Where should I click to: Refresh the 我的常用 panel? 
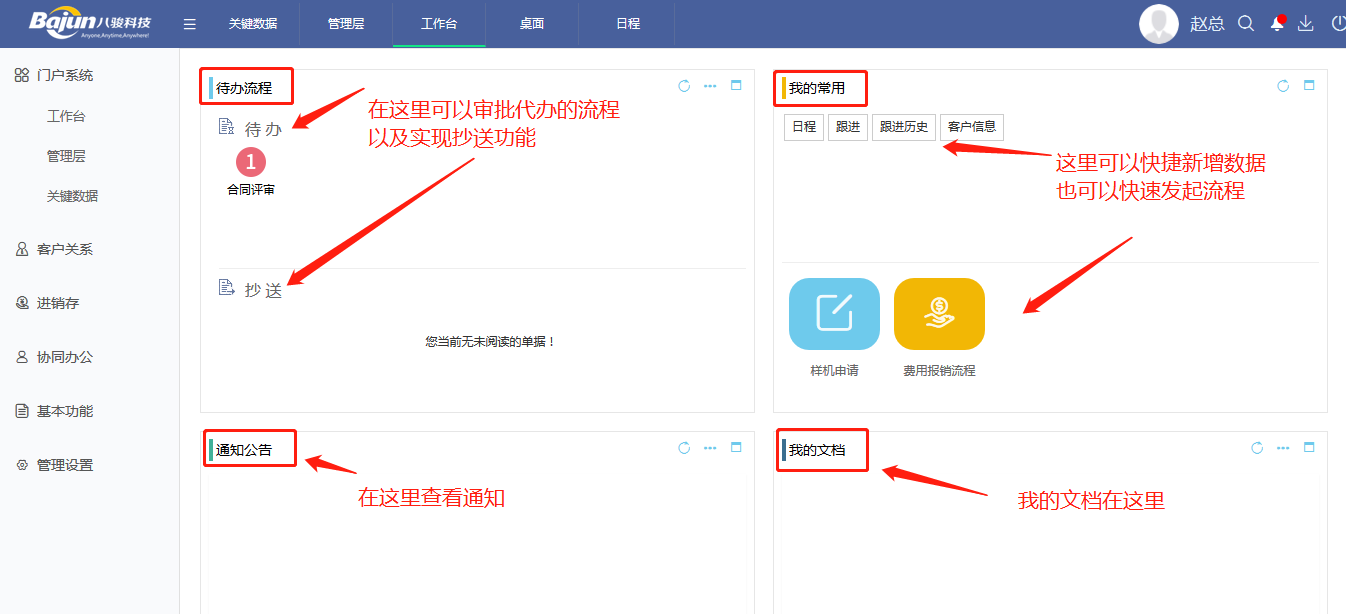click(1282, 86)
